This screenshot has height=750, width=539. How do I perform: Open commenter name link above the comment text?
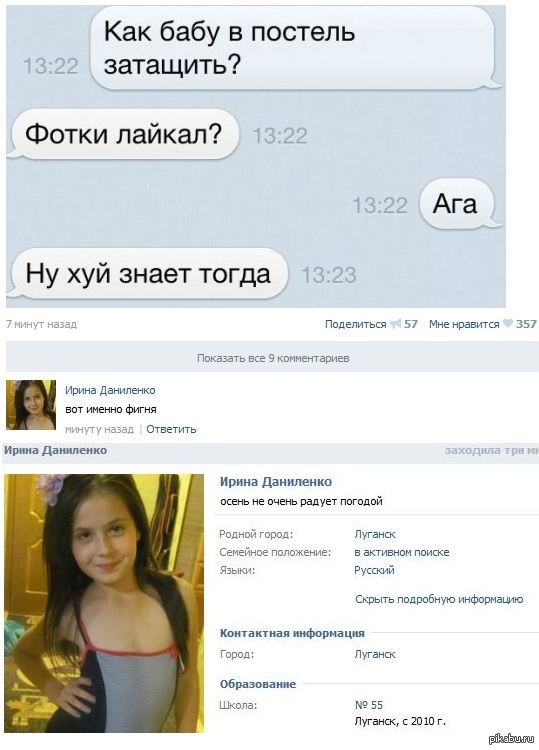(x=110, y=390)
